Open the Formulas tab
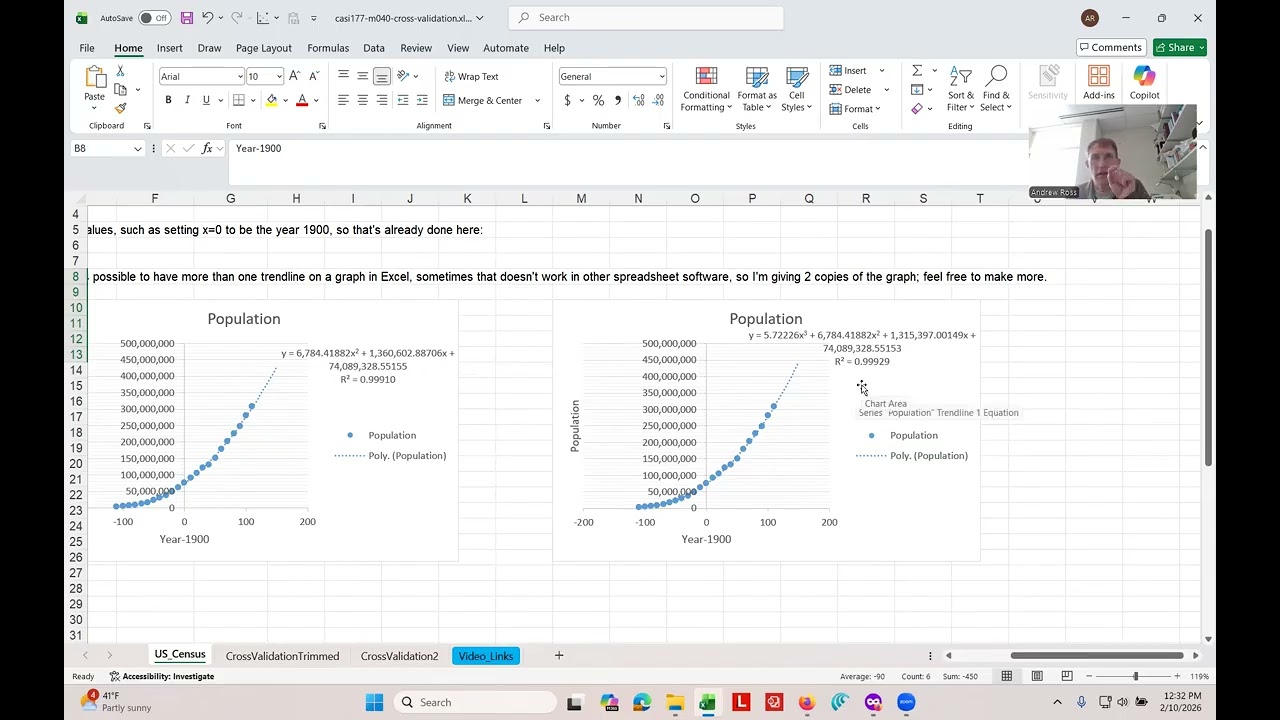This screenshot has width=1280, height=720. tap(328, 48)
